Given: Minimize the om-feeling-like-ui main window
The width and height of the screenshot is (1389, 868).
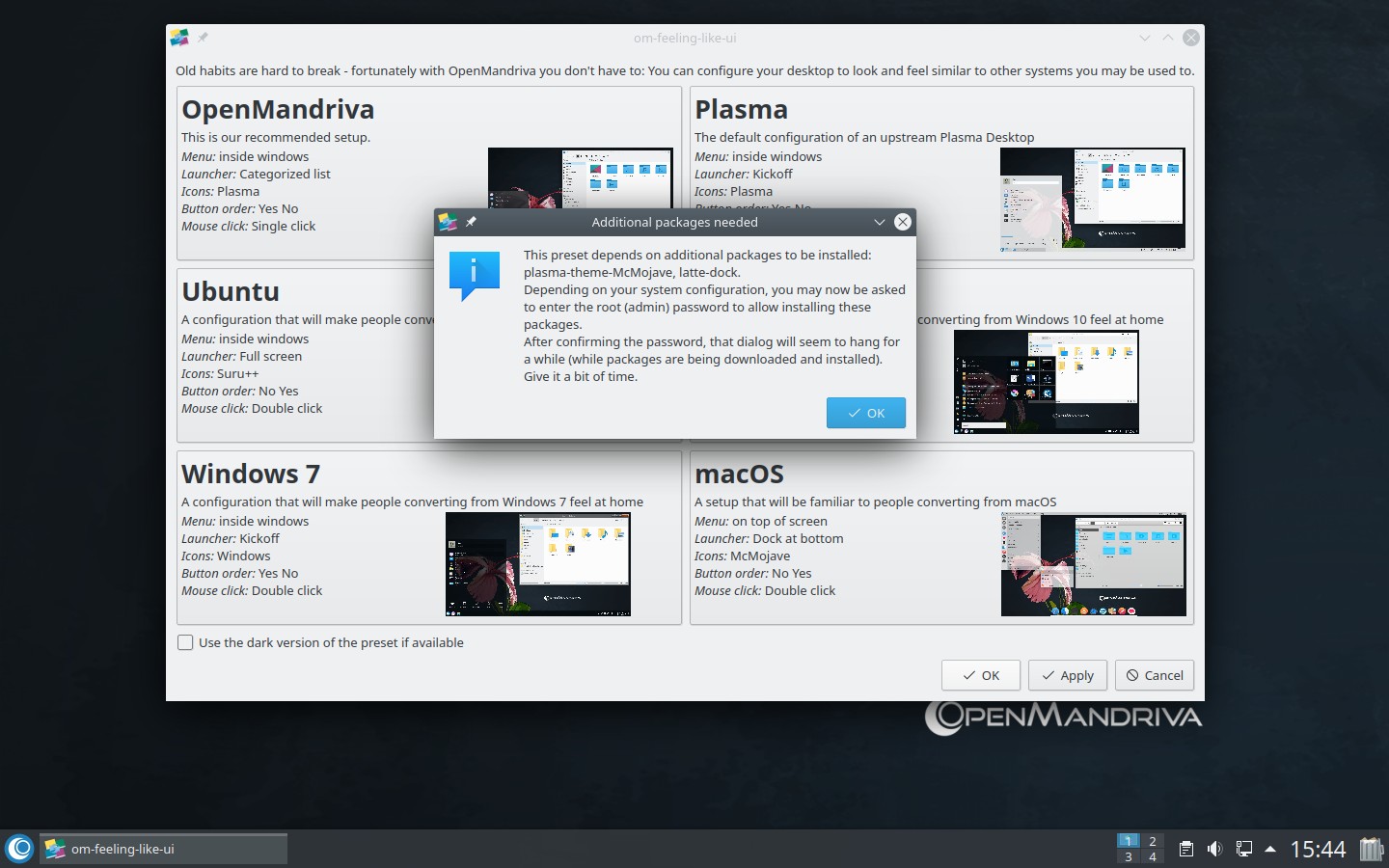Looking at the screenshot, I should 1144,38.
